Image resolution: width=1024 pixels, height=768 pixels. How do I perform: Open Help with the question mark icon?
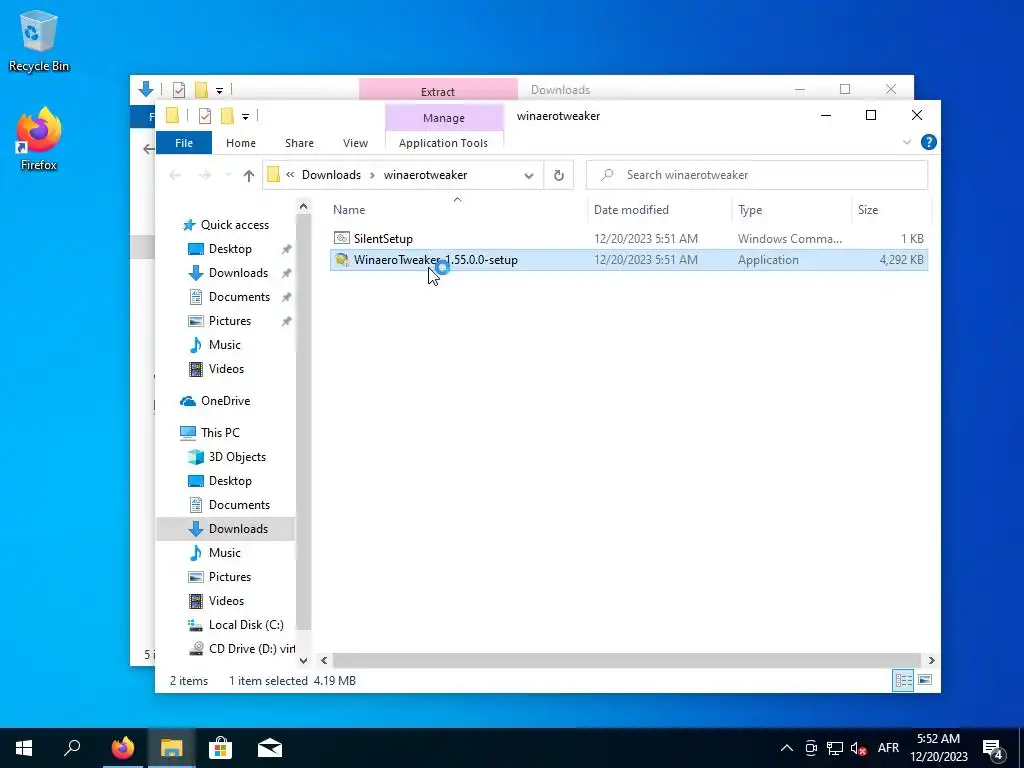coord(929,142)
